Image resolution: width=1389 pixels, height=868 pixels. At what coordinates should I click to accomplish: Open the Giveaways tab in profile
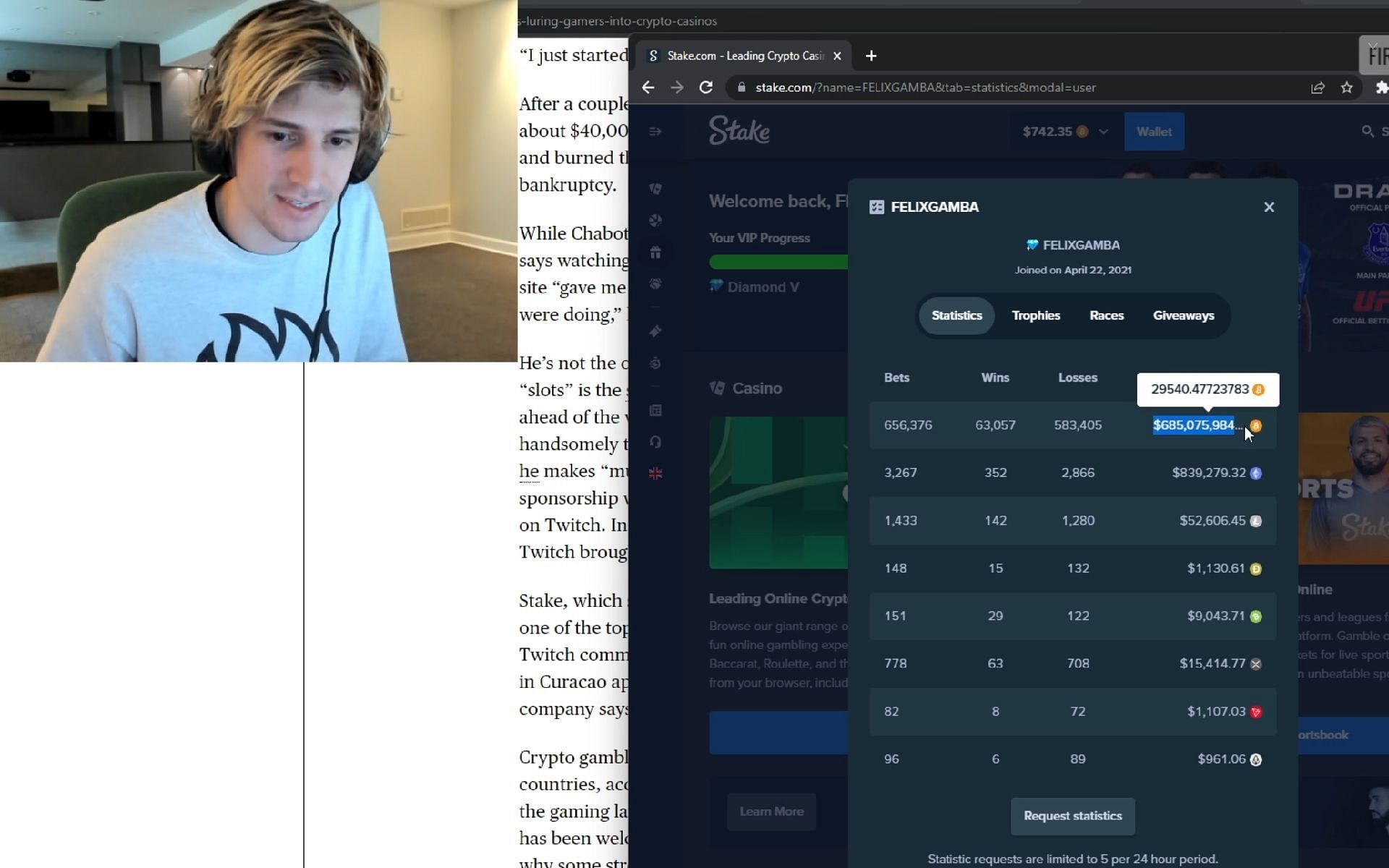1183,315
